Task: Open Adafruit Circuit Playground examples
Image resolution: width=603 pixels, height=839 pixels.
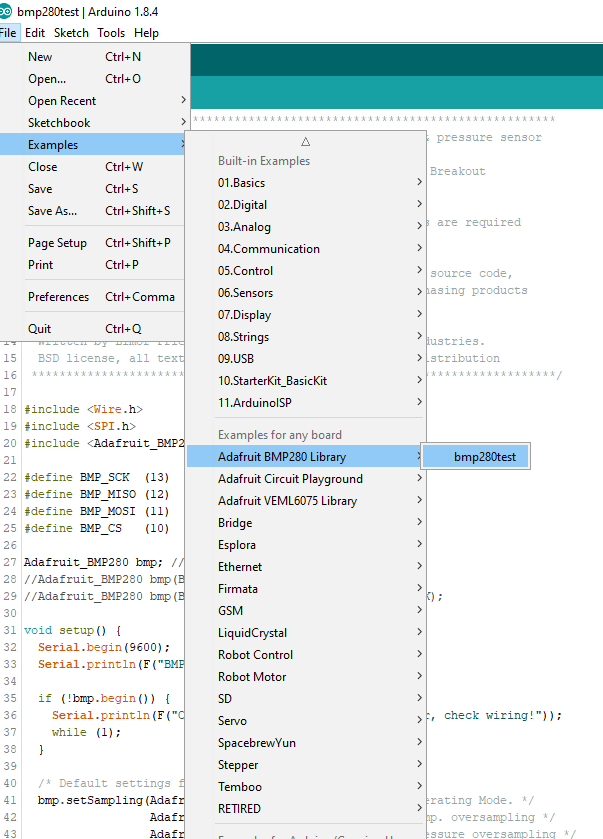Action: pyautogui.click(x=306, y=478)
